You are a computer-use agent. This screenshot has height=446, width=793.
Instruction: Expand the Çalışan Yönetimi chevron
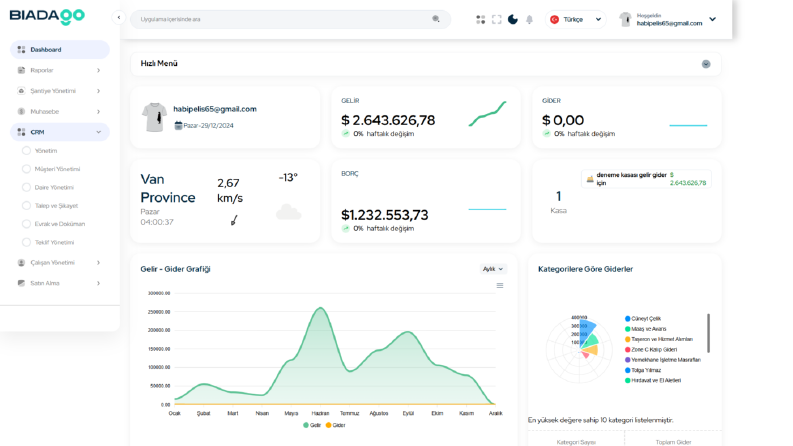(98, 262)
